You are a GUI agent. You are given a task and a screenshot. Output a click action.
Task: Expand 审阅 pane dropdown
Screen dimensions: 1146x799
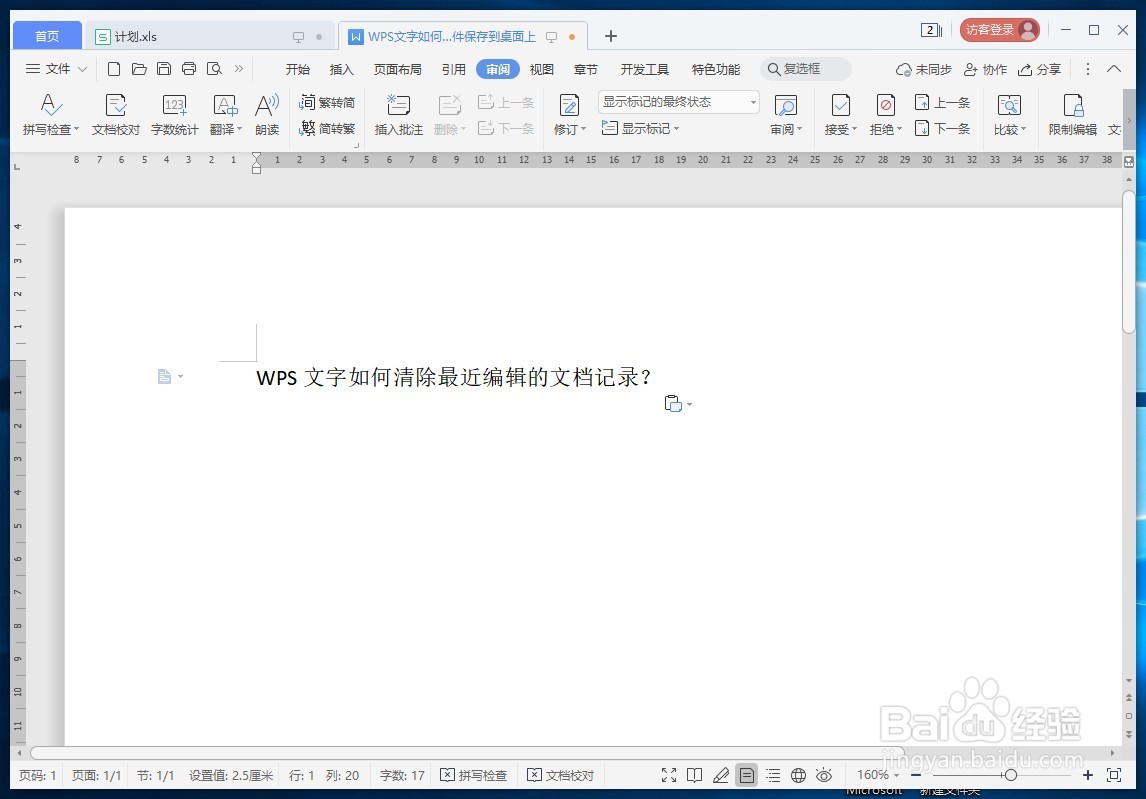click(800, 129)
